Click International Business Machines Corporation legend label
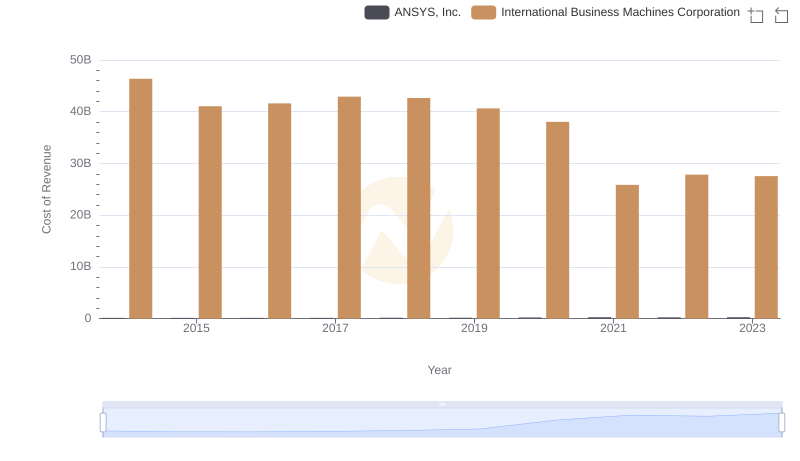 [620, 12]
